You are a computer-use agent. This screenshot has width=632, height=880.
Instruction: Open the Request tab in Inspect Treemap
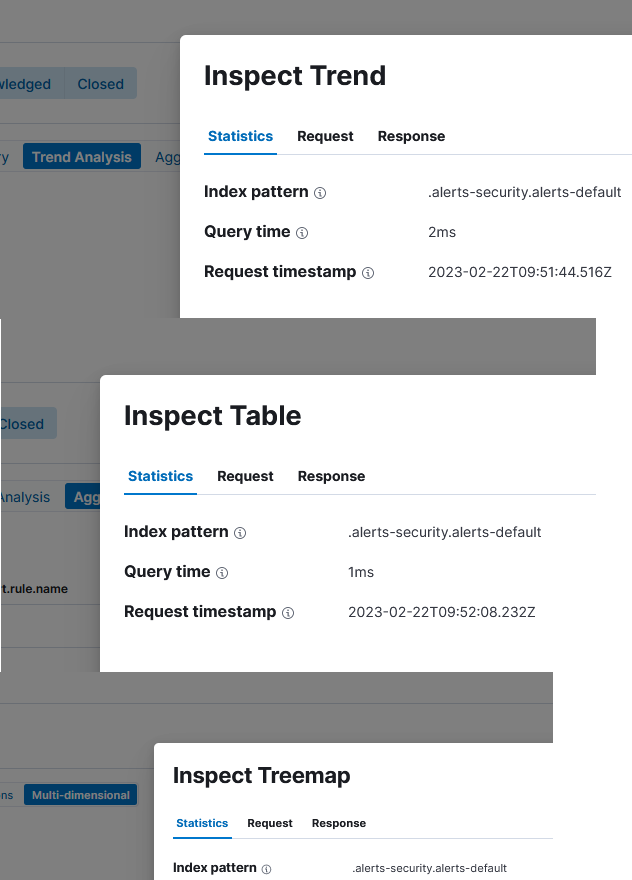point(269,823)
